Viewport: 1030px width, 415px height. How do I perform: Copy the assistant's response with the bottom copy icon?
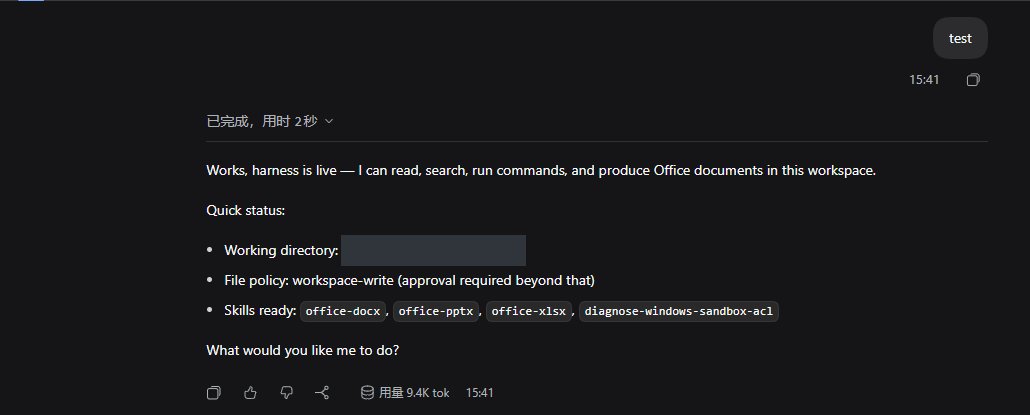(x=213, y=393)
